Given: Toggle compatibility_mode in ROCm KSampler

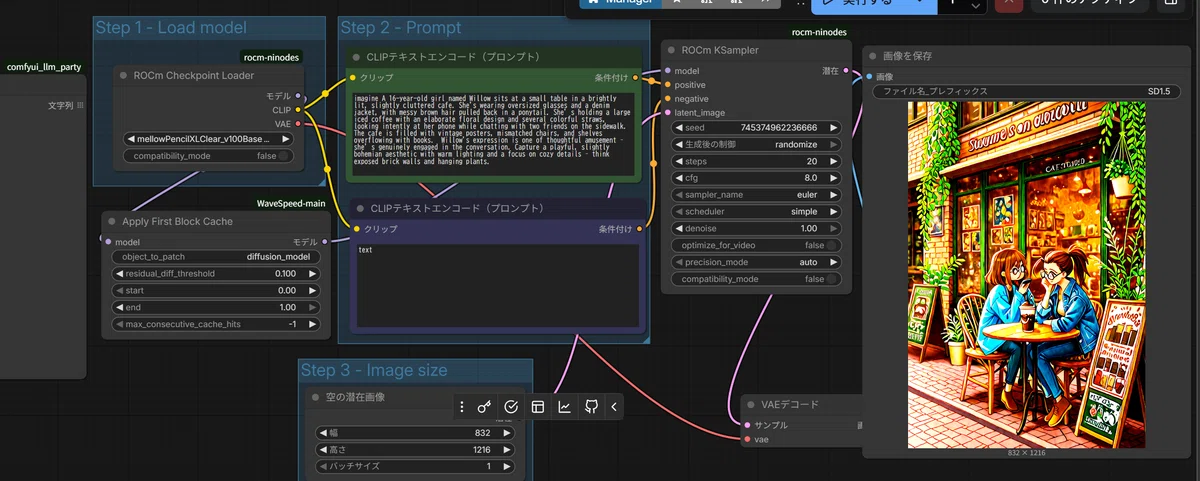Looking at the screenshot, I should coord(756,279).
